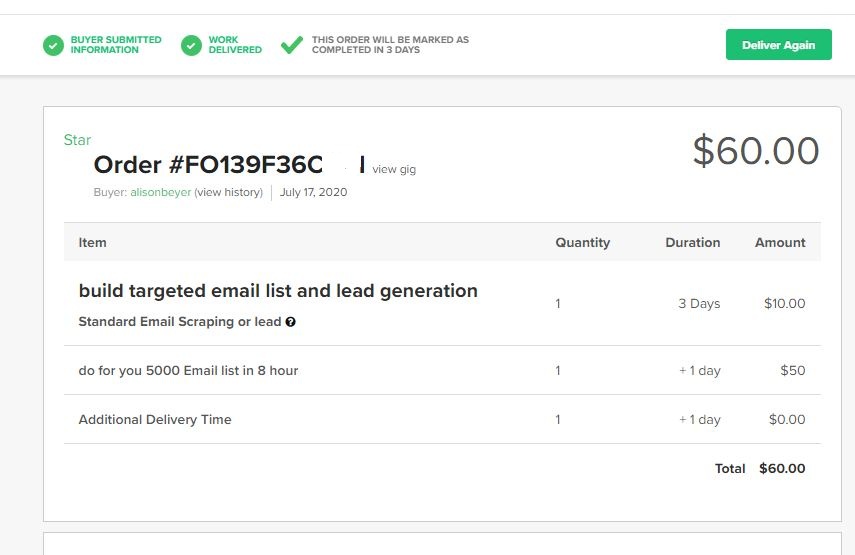Select the Order #FO139F36C heading
The image size is (855, 555).
tap(208, 165)
